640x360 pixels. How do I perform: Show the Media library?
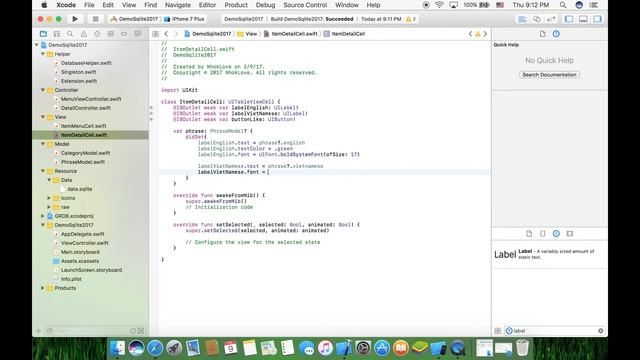[570, 233]
